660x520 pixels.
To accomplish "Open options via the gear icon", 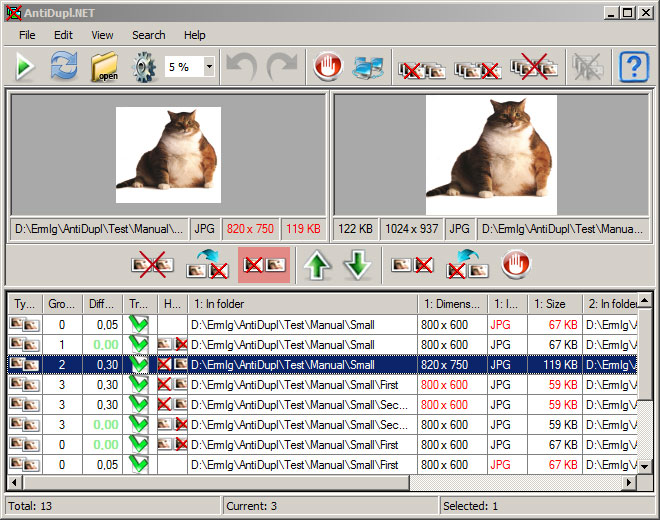I will 144,67.
